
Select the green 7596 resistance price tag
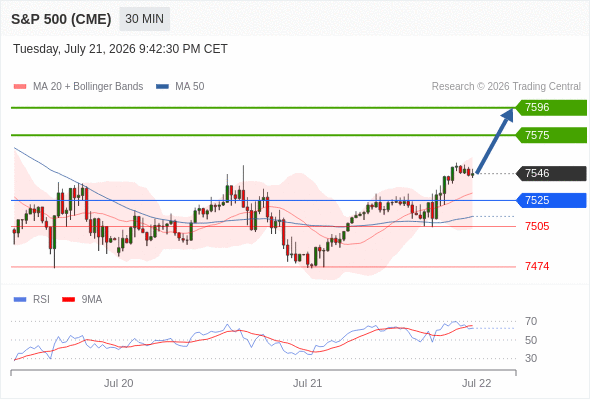[551, 108]
